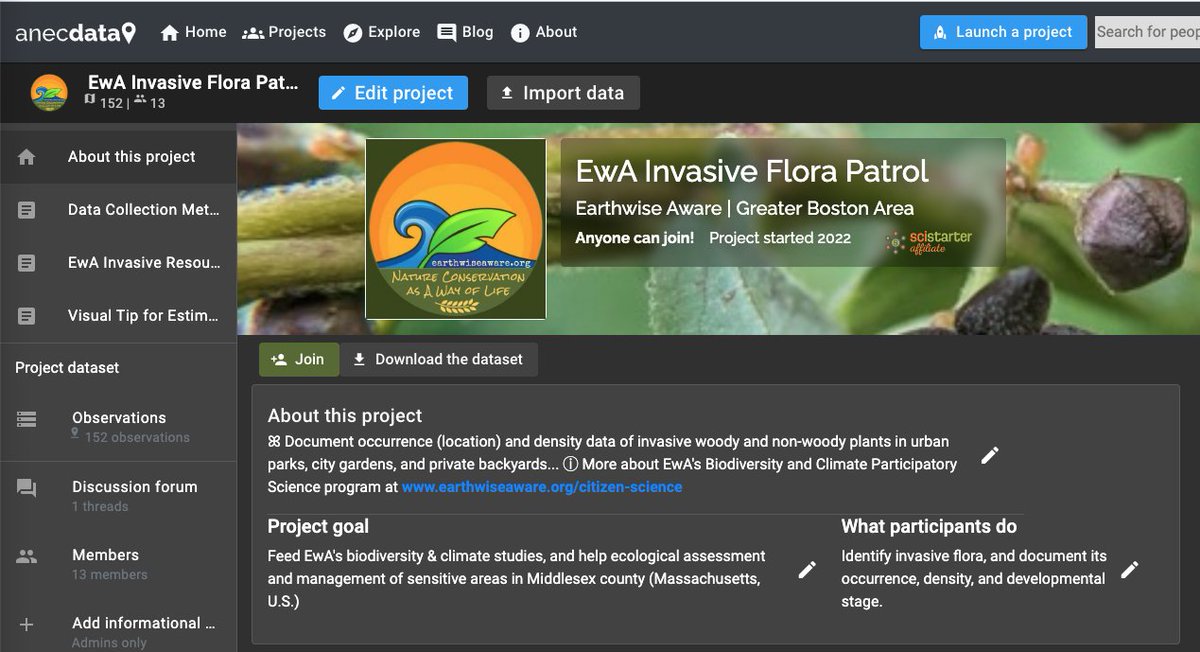Click the Project started 2022 text
The height and width of the screenshot is (652, 1200).
780,238
